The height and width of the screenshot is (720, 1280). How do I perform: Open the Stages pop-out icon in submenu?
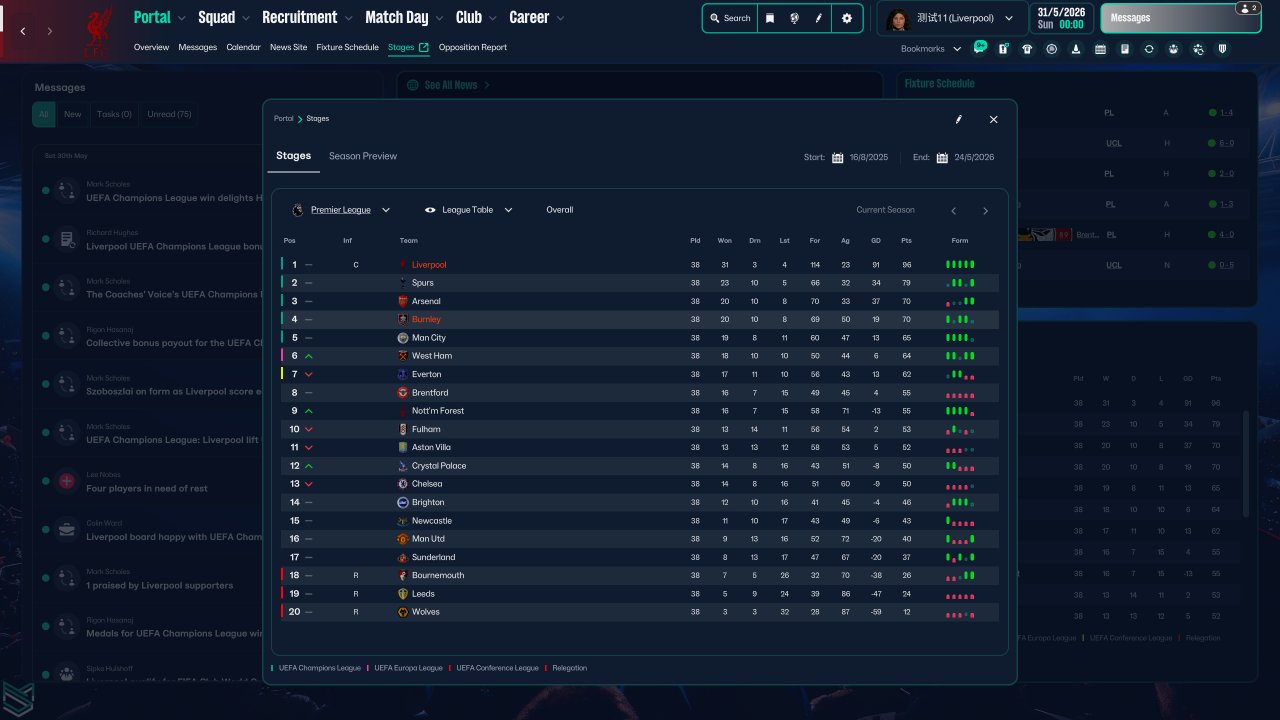coord(424,47)
